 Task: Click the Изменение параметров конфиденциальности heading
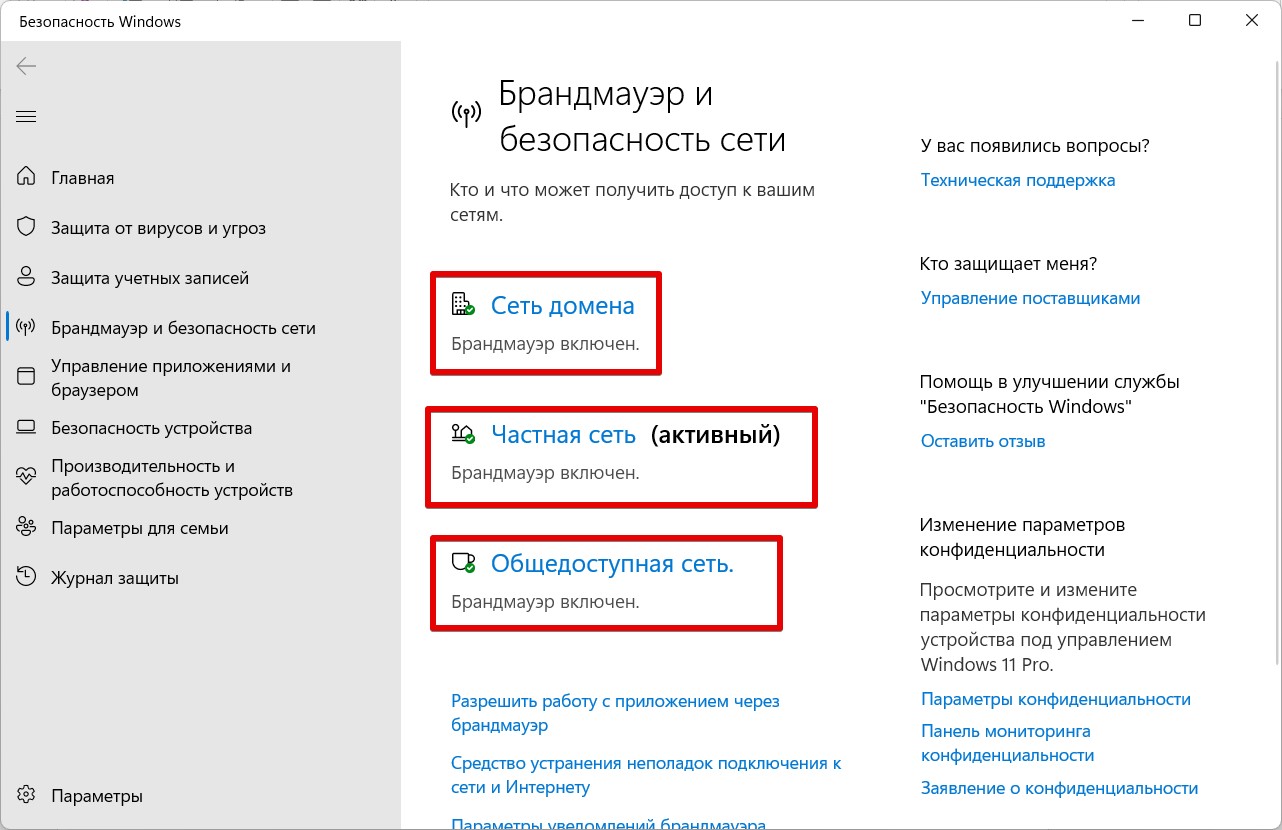[1022, 537]
